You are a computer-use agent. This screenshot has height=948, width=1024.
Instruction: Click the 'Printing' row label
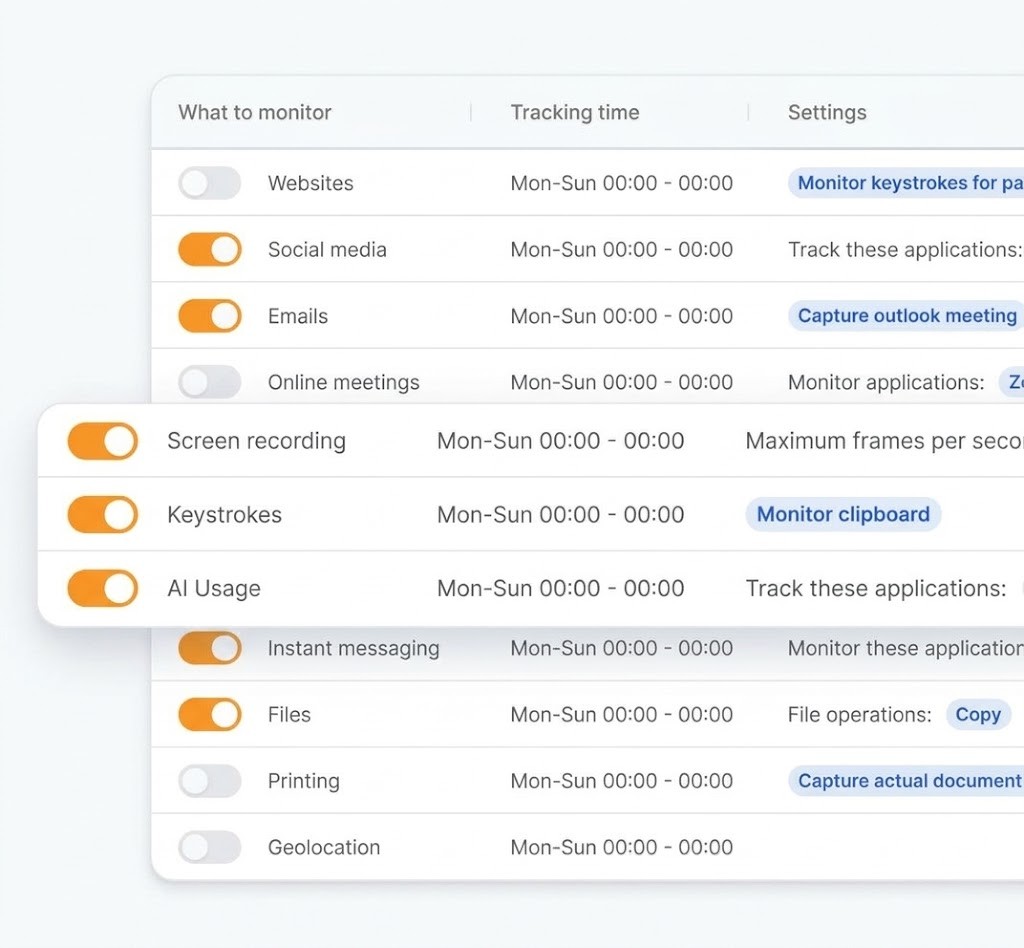304,782
